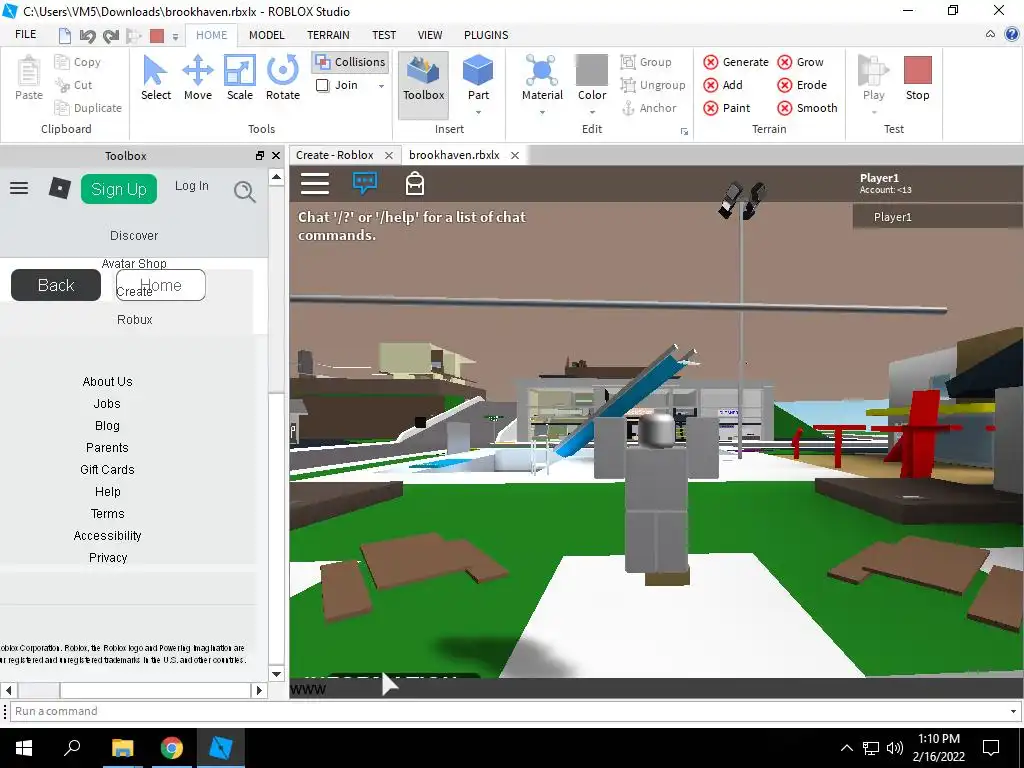Open the in-game chat bubble icon
Image resolution: width=1024 pixels, height=768 pixels.
tap(364, 183)
